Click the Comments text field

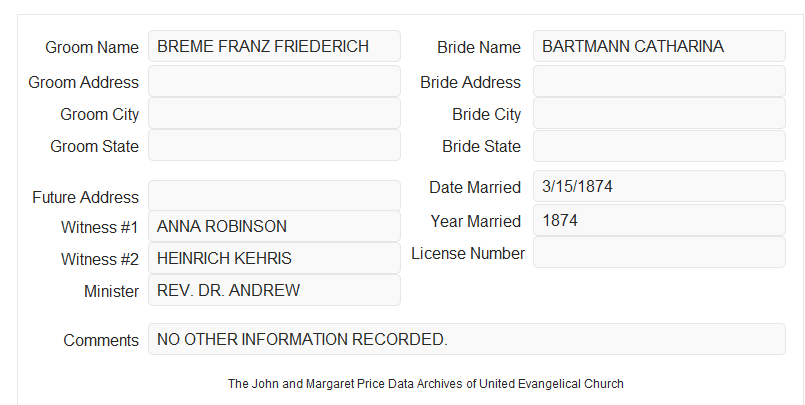[467, 339]
